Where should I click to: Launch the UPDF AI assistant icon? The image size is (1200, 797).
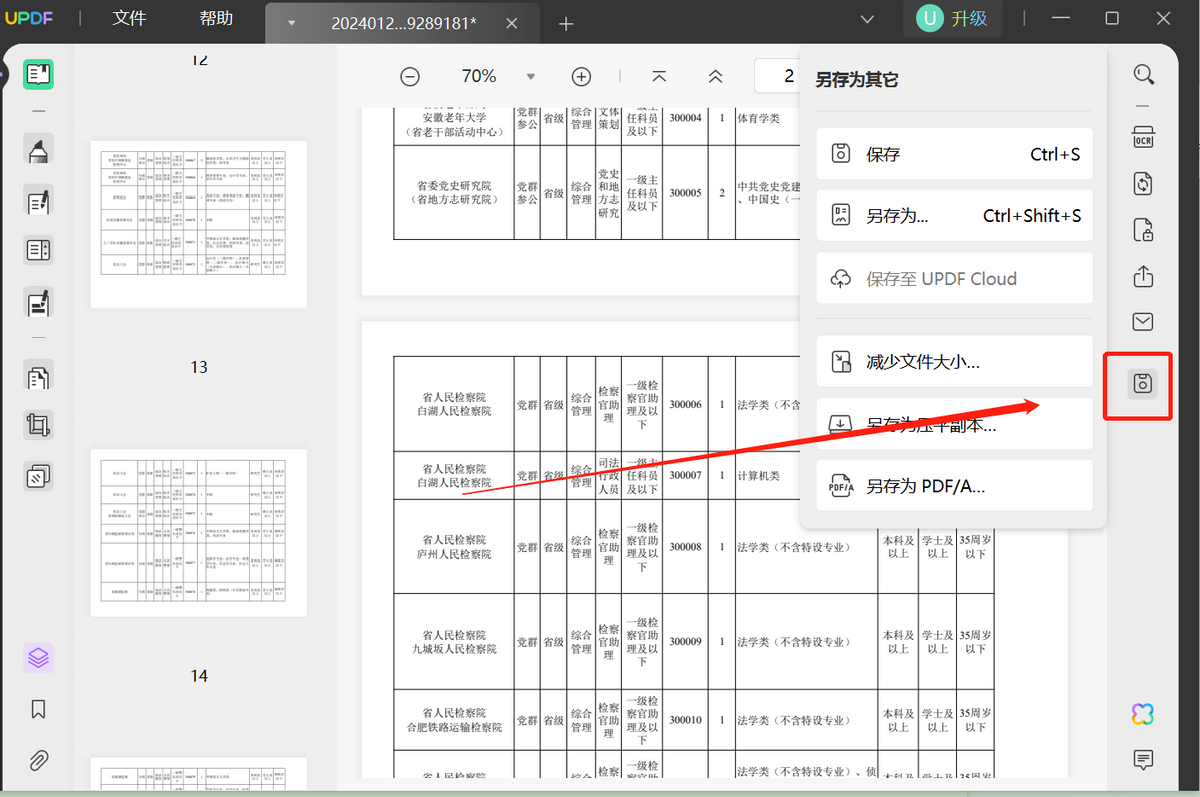pos(1143,713)
